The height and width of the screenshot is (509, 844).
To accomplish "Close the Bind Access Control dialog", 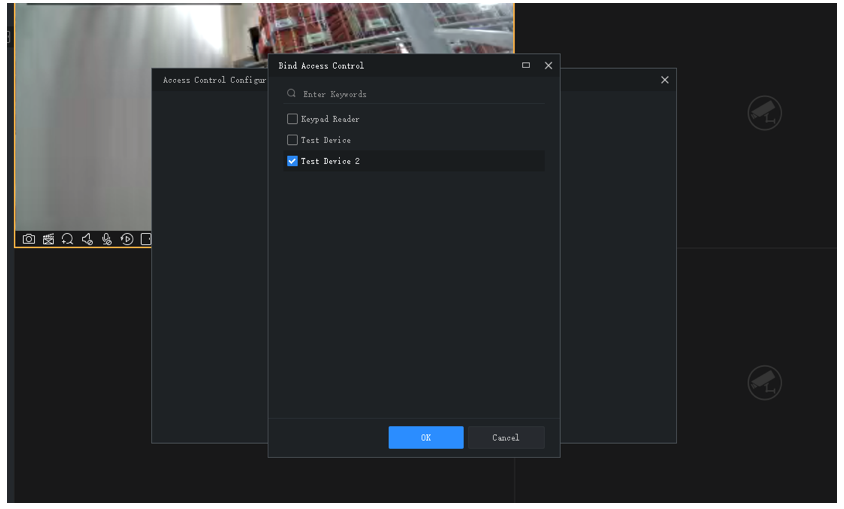I will point(548,65).
